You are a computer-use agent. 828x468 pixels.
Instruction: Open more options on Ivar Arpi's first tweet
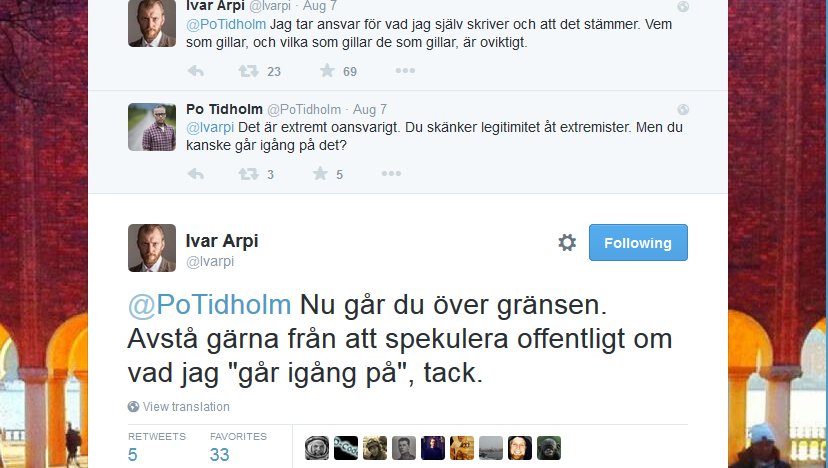coord(405,70)
